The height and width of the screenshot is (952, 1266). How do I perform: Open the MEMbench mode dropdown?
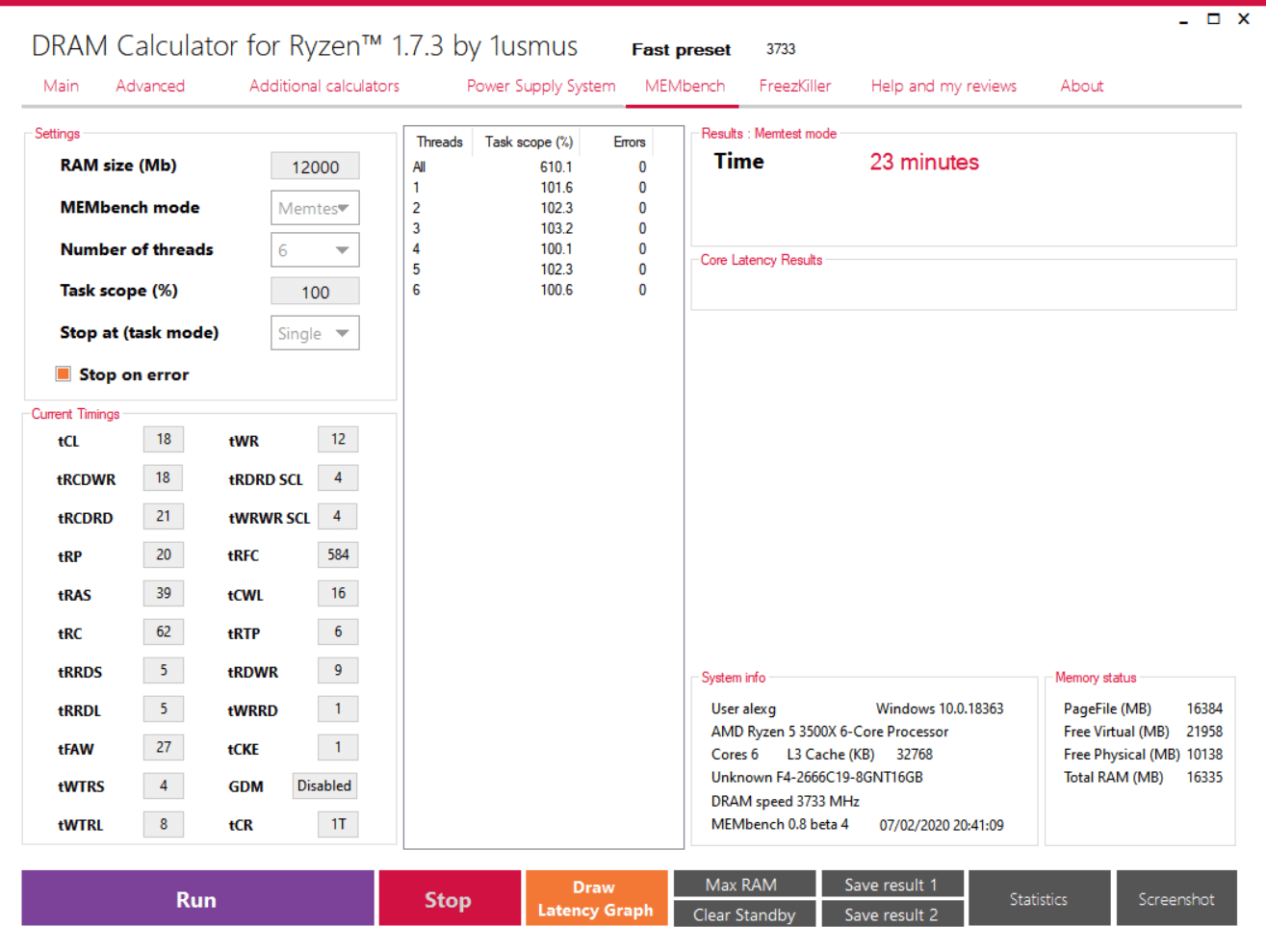pyautogui.click(x=315, y=208)
